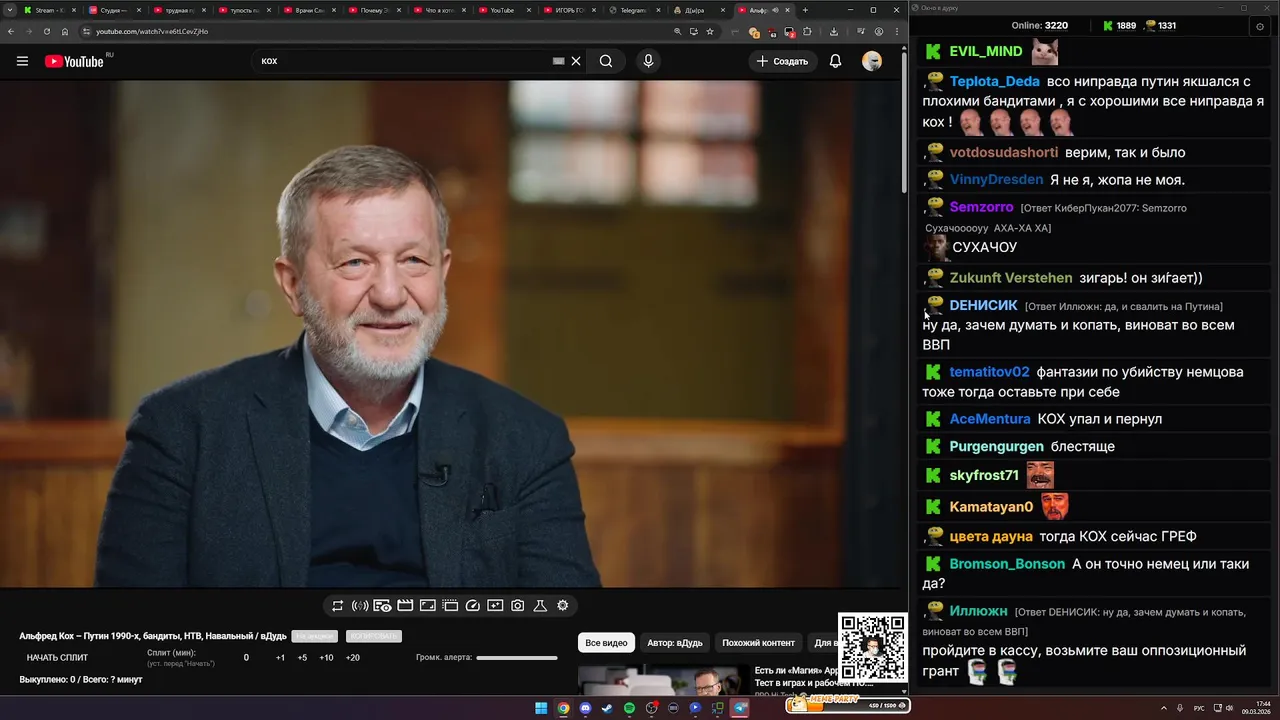The height and width of the screenshot is (720, 1280).
Task: Click username 'AceMentura' in chat
Action: (990, 419)
